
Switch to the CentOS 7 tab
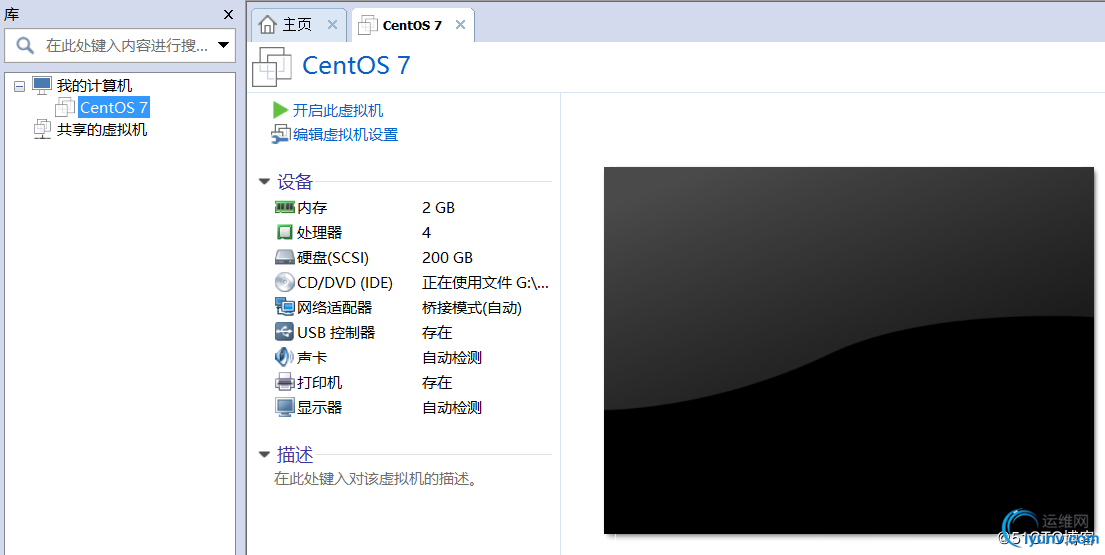click(x=412, y=25)
